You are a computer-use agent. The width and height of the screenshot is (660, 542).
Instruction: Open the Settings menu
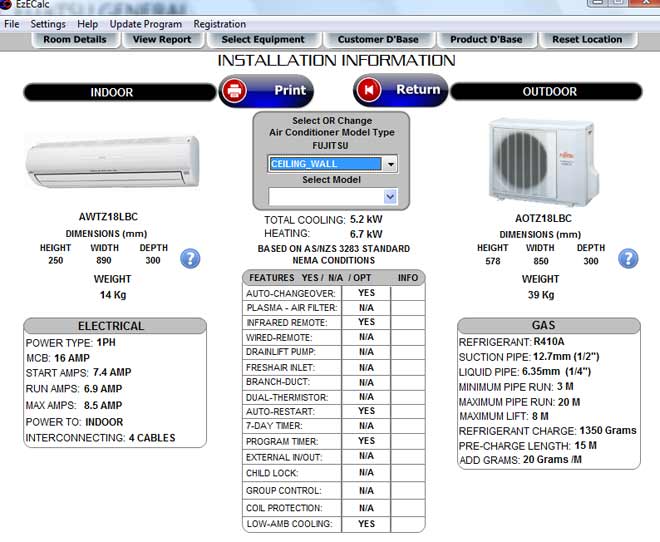[x=48, y=24]
